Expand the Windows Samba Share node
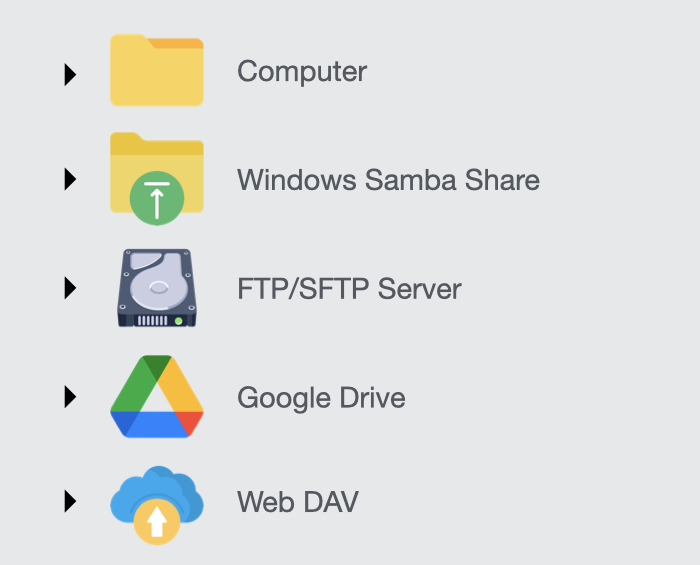Viewport: 700px width, 565px height. [70, 180]
